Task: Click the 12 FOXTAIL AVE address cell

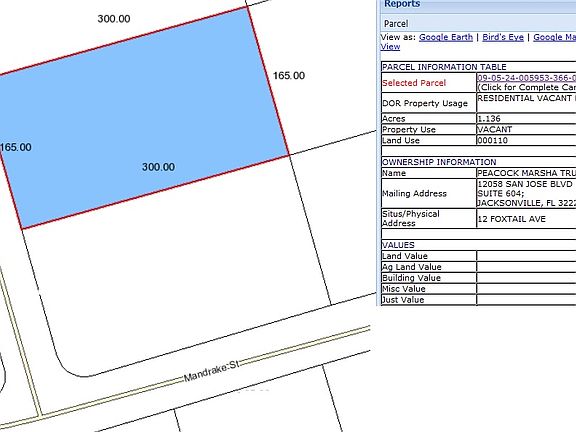Action: pos(526,219)
